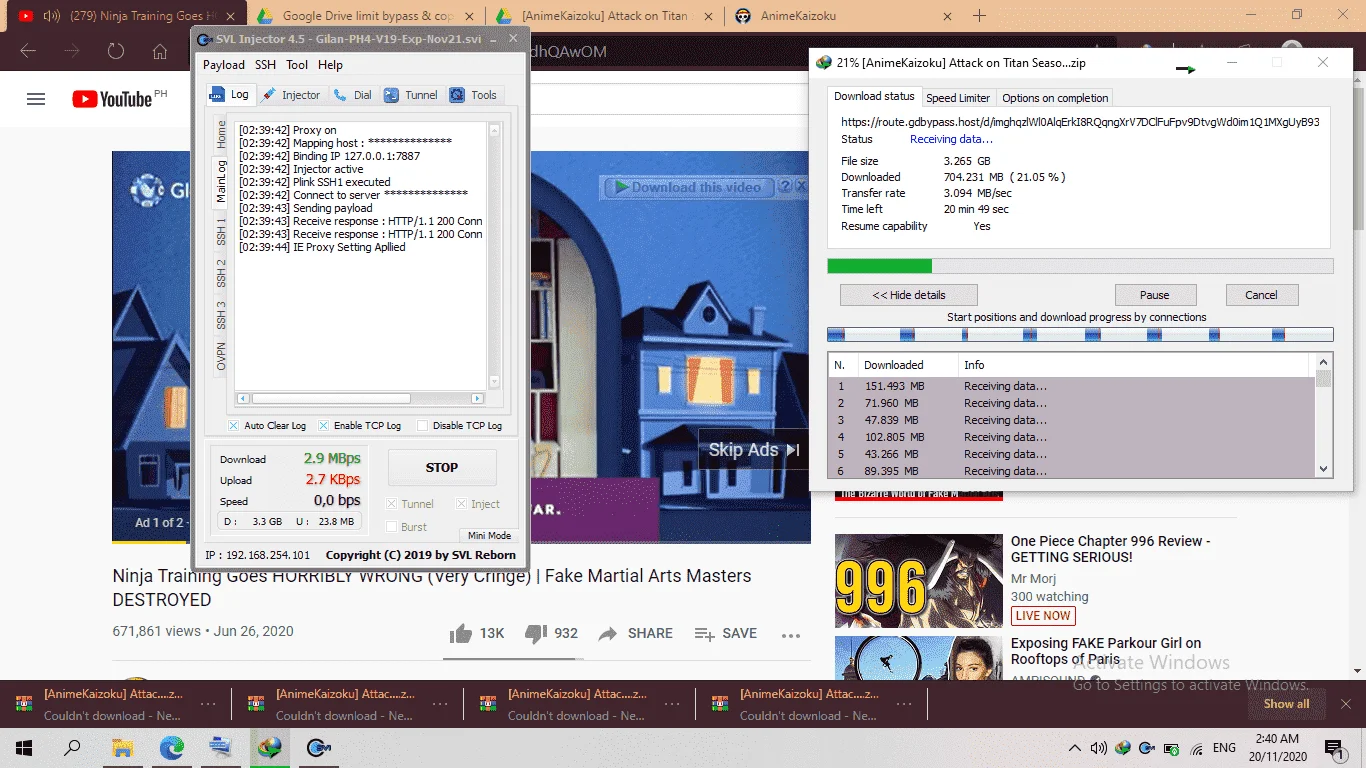Close the browser downloads bar
The width and height of the screenshot is (1366, 768).
click(x=1346, y=704)
